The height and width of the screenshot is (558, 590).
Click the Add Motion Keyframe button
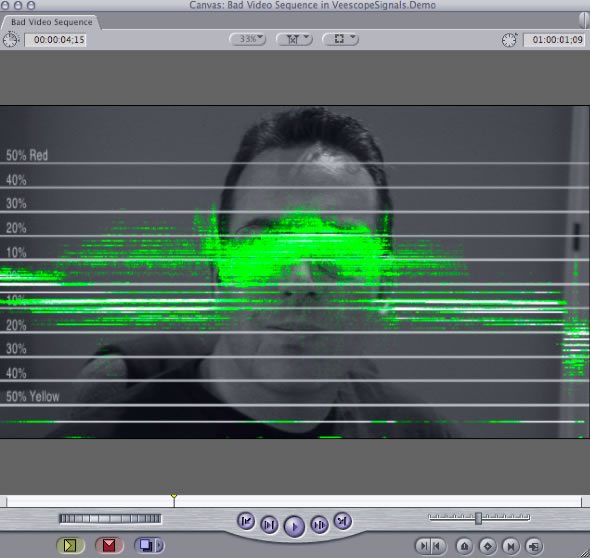488,546
